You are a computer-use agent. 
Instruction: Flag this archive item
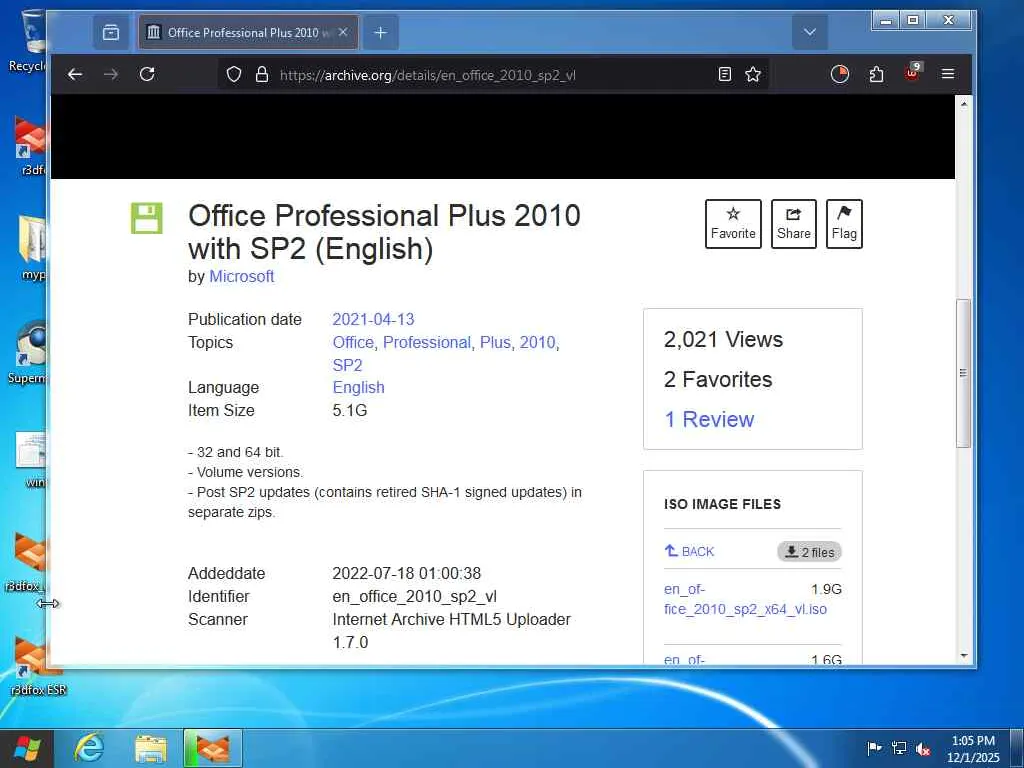844,224
